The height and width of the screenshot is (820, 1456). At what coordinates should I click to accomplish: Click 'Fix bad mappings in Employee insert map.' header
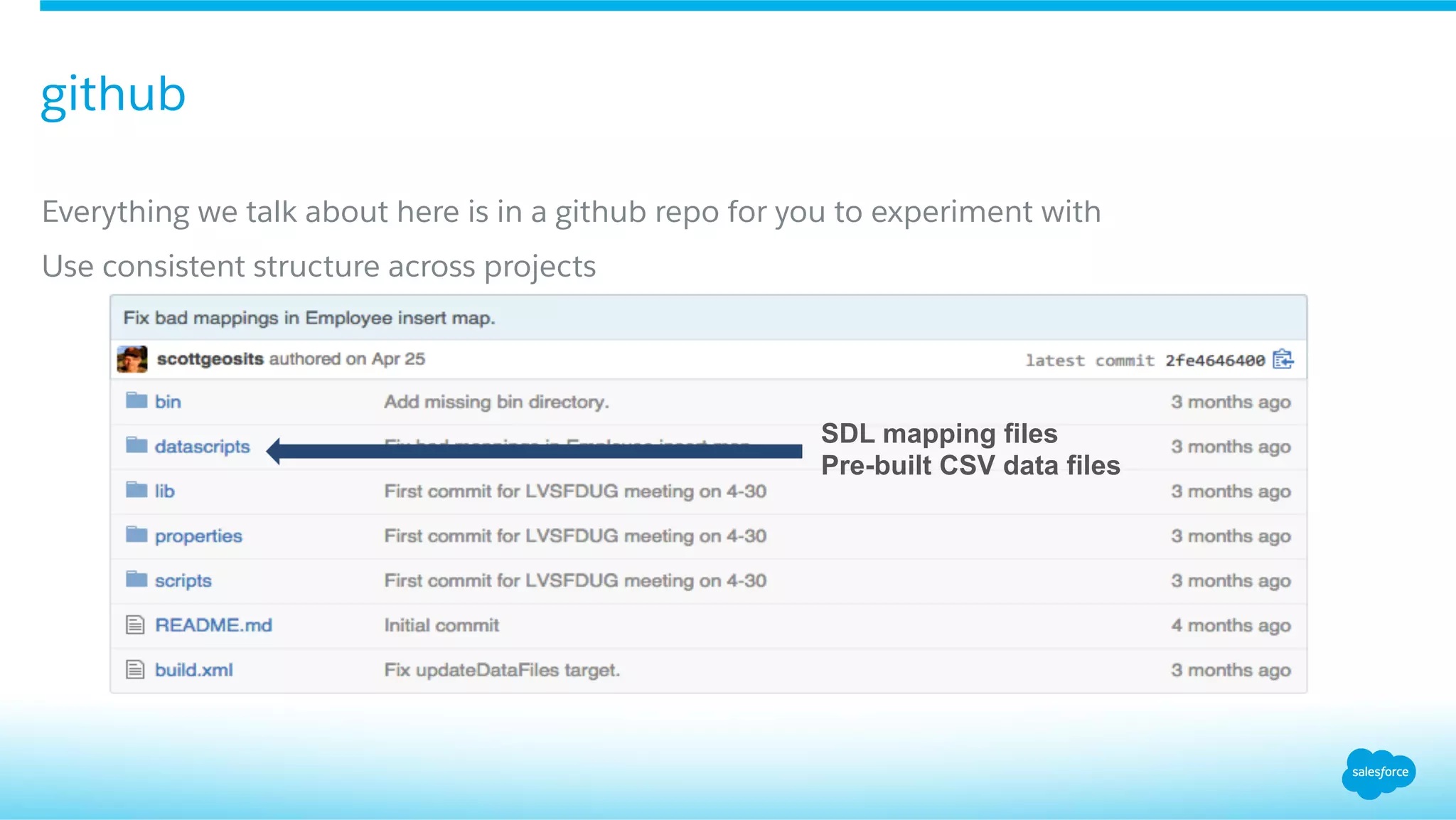click(x=309, y=318)
